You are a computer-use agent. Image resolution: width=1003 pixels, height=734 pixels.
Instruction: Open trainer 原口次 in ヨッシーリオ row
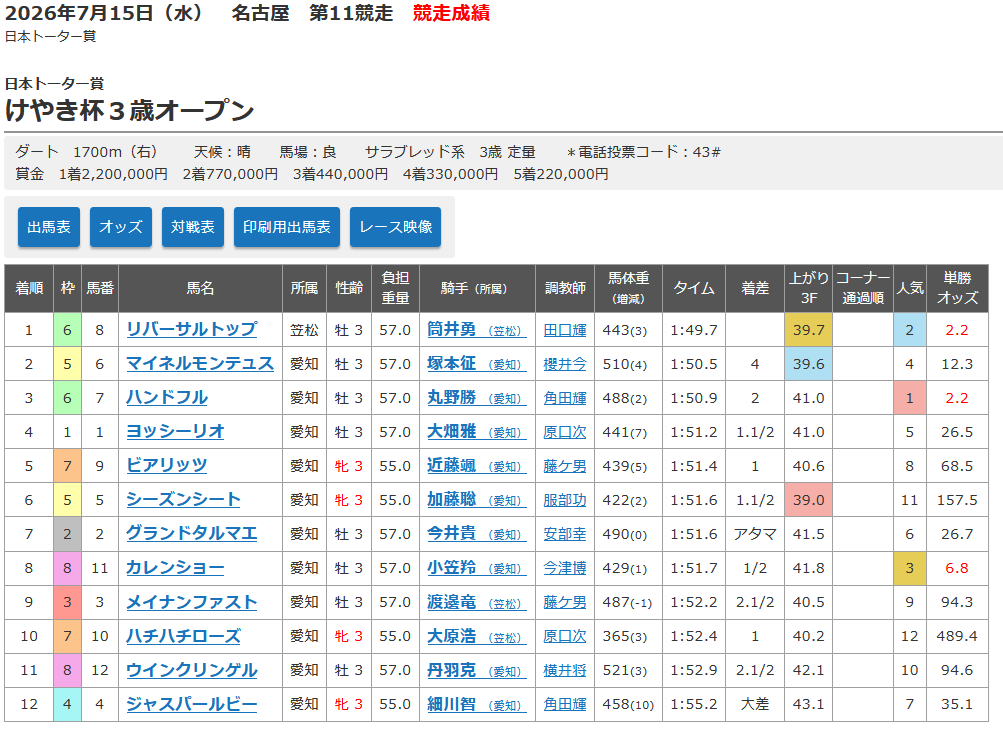(x=565, y=432)
